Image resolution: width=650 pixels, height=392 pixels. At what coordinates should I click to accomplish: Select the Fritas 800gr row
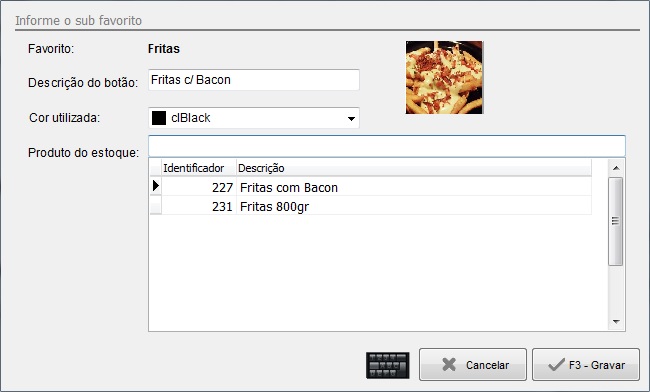click(x=371, y=206)
